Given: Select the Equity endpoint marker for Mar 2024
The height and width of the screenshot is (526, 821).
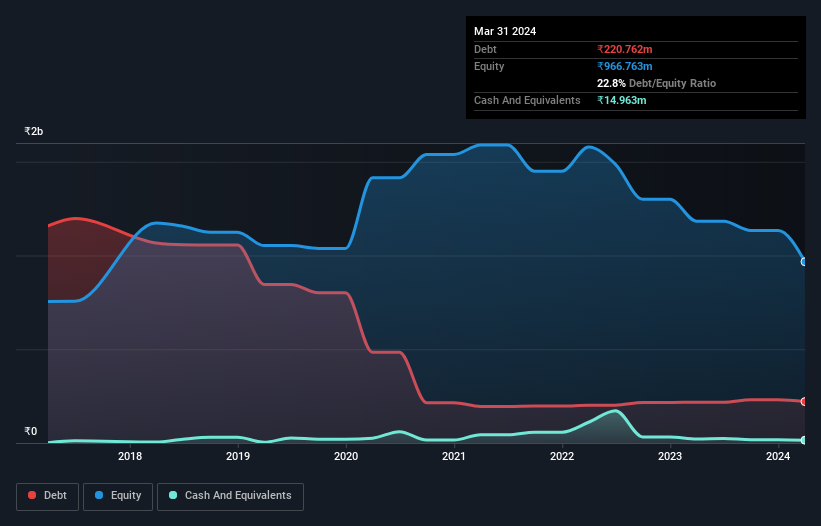Looking at the screenshot, I should pos(804,262).
